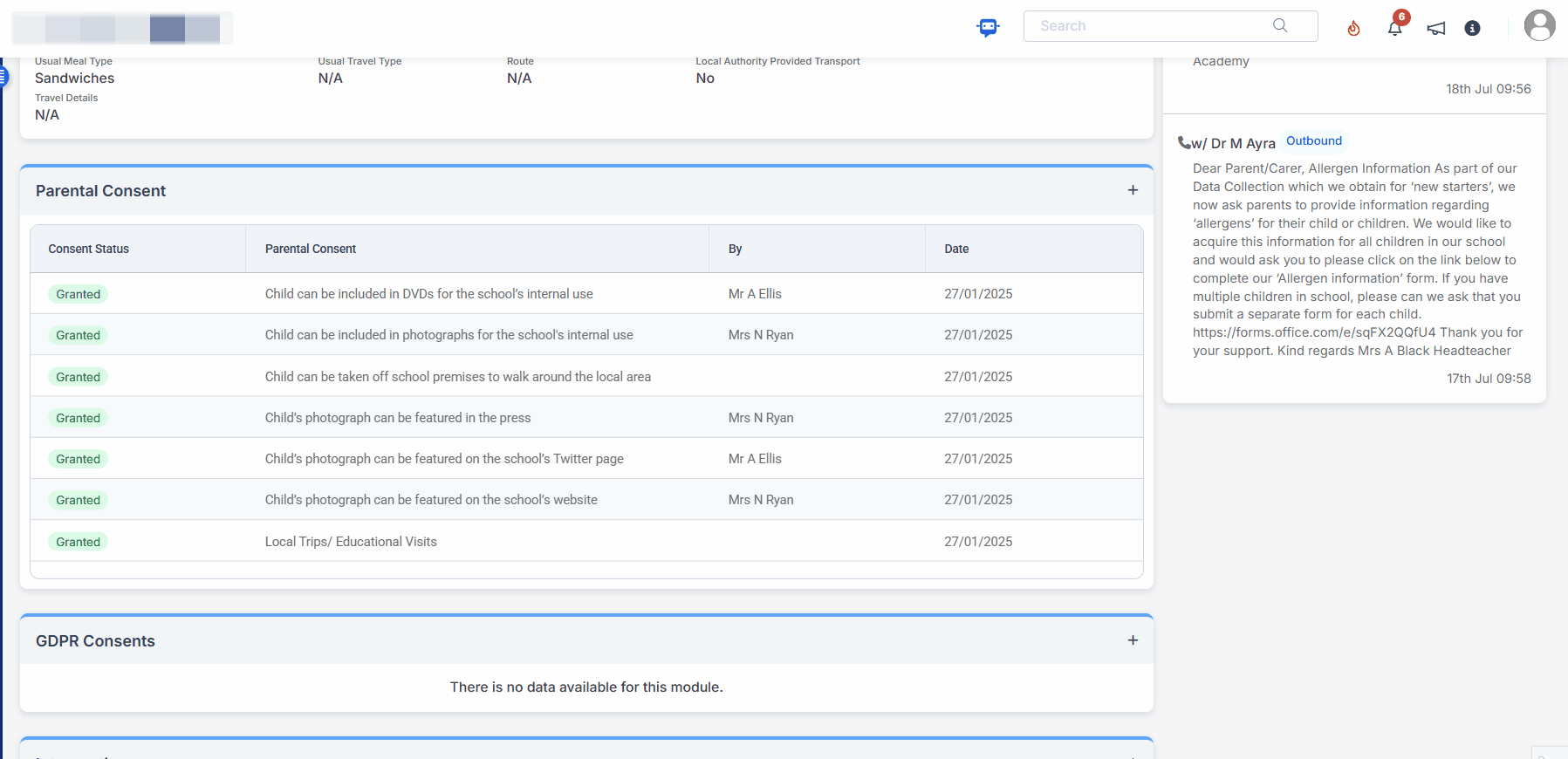Click date 27/01/2025 in Local Trips row

pos(978,542)
